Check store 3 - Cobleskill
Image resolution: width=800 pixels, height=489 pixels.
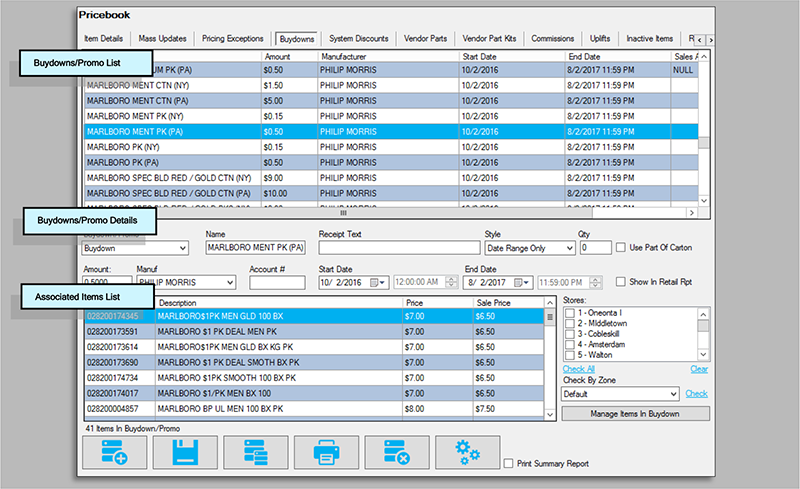(570, 334)
